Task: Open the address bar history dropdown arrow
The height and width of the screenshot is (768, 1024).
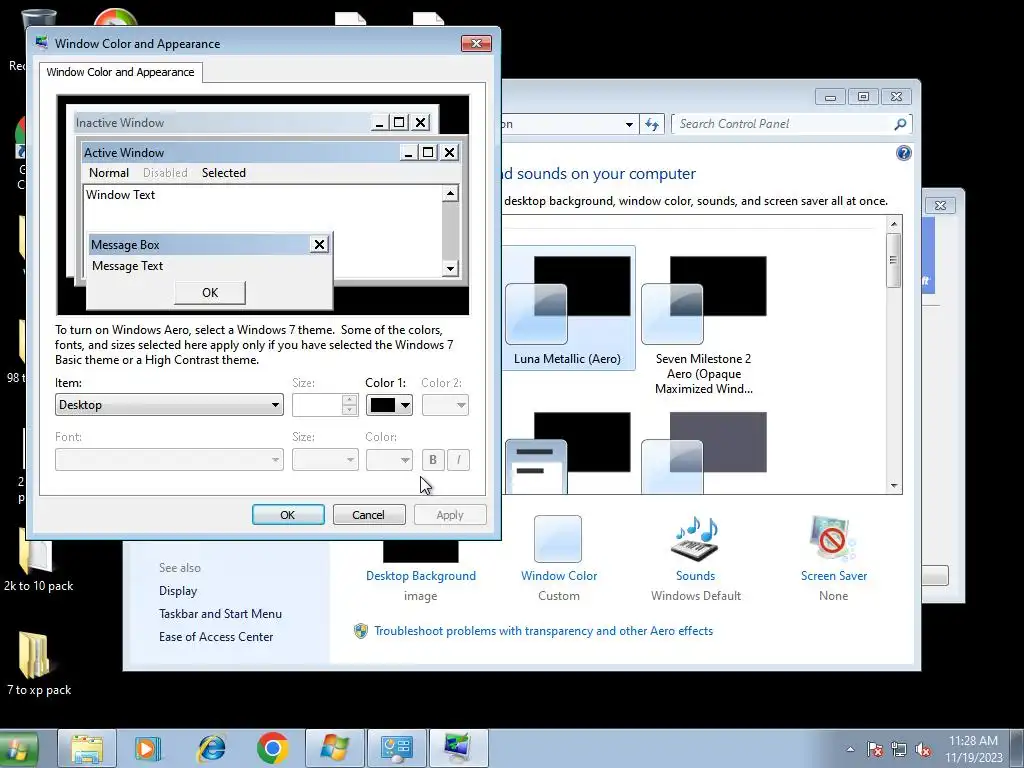Action: 629,124
